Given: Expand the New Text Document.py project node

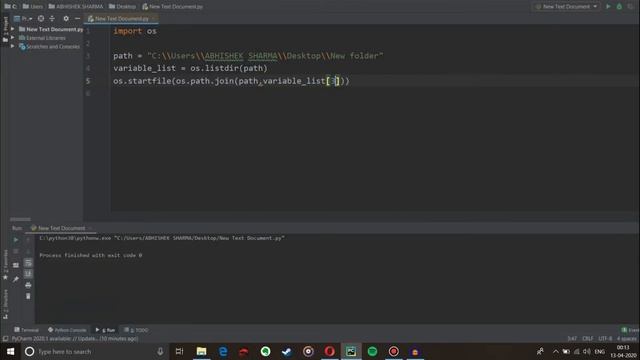Looking at the screenshot, I should pos(13,29).
